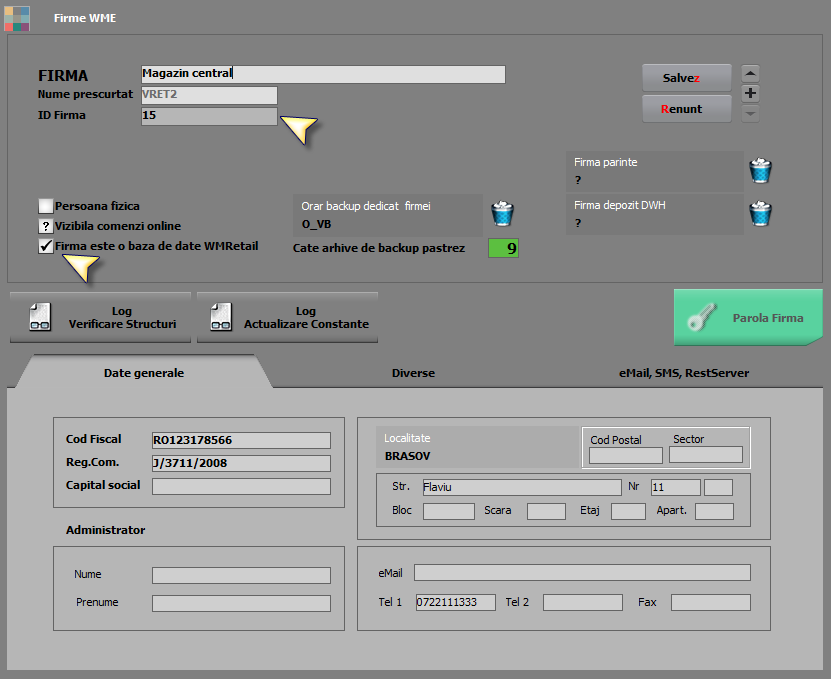Viewport: 831px width, 679px height.
Task: Go to next record with down arrow
Action: [x=750, y=113]
